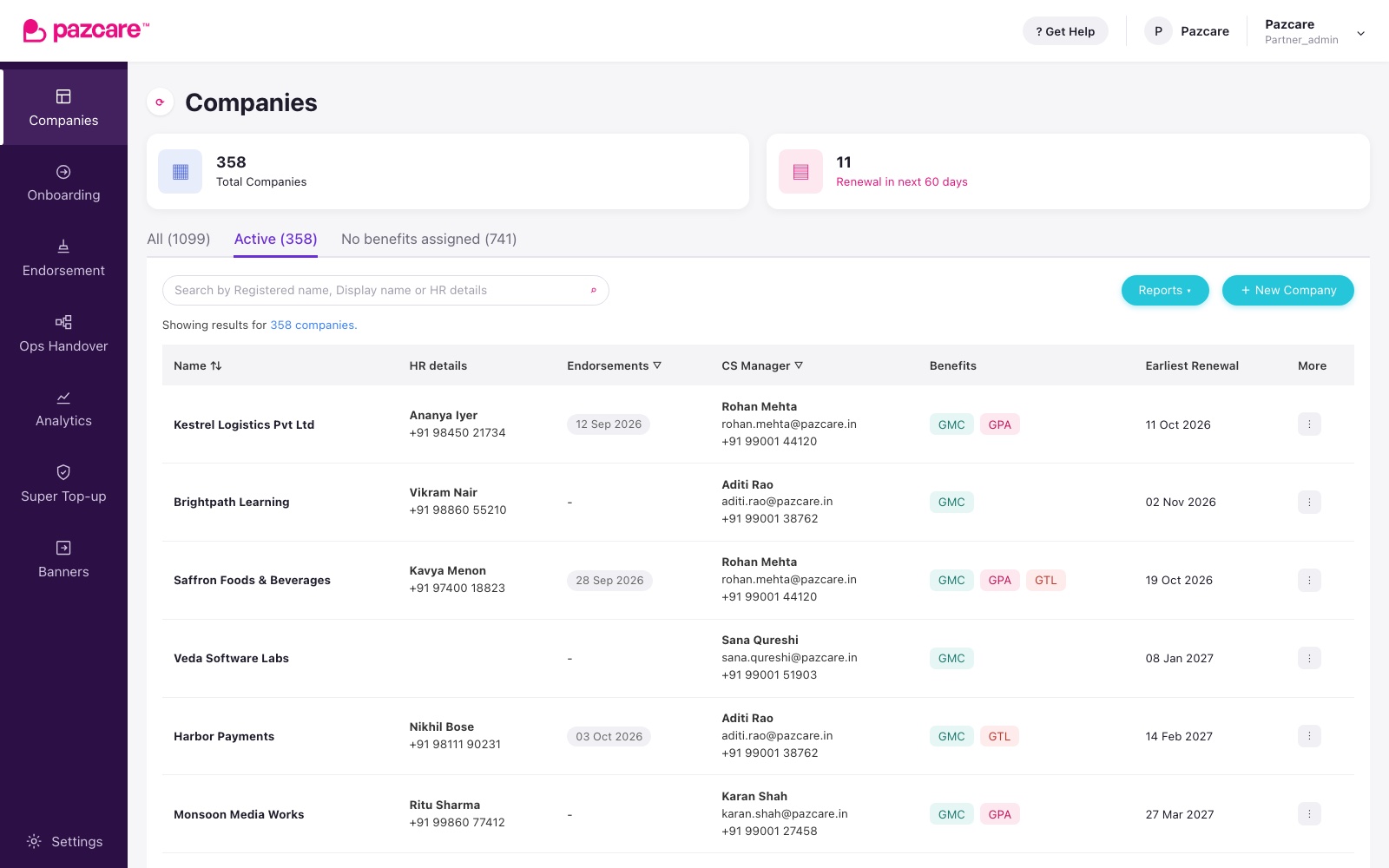Screen dimensions: 1389x868
Task: Switch to No benefits assigned (741) tab
Action: 429,239
